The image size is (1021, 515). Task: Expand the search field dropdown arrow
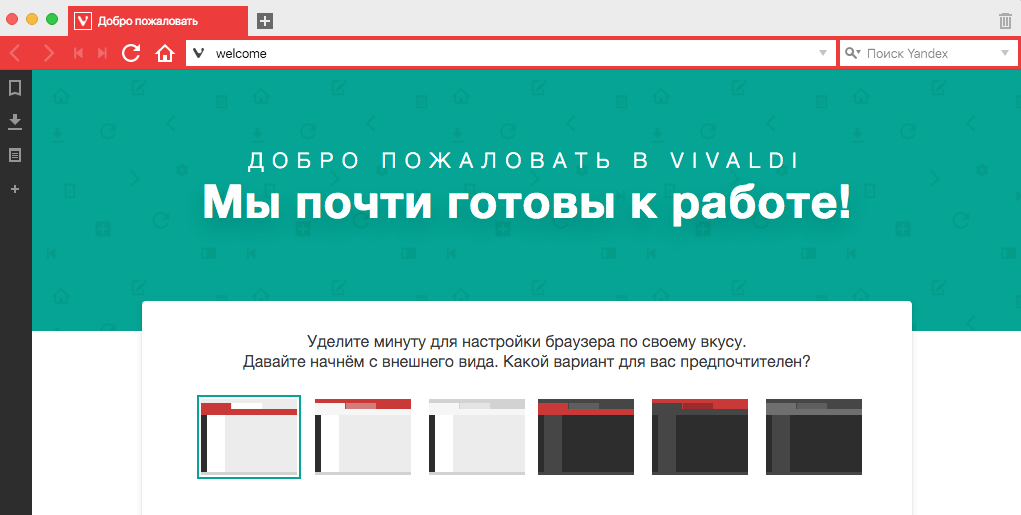[x=1005, y=53]
